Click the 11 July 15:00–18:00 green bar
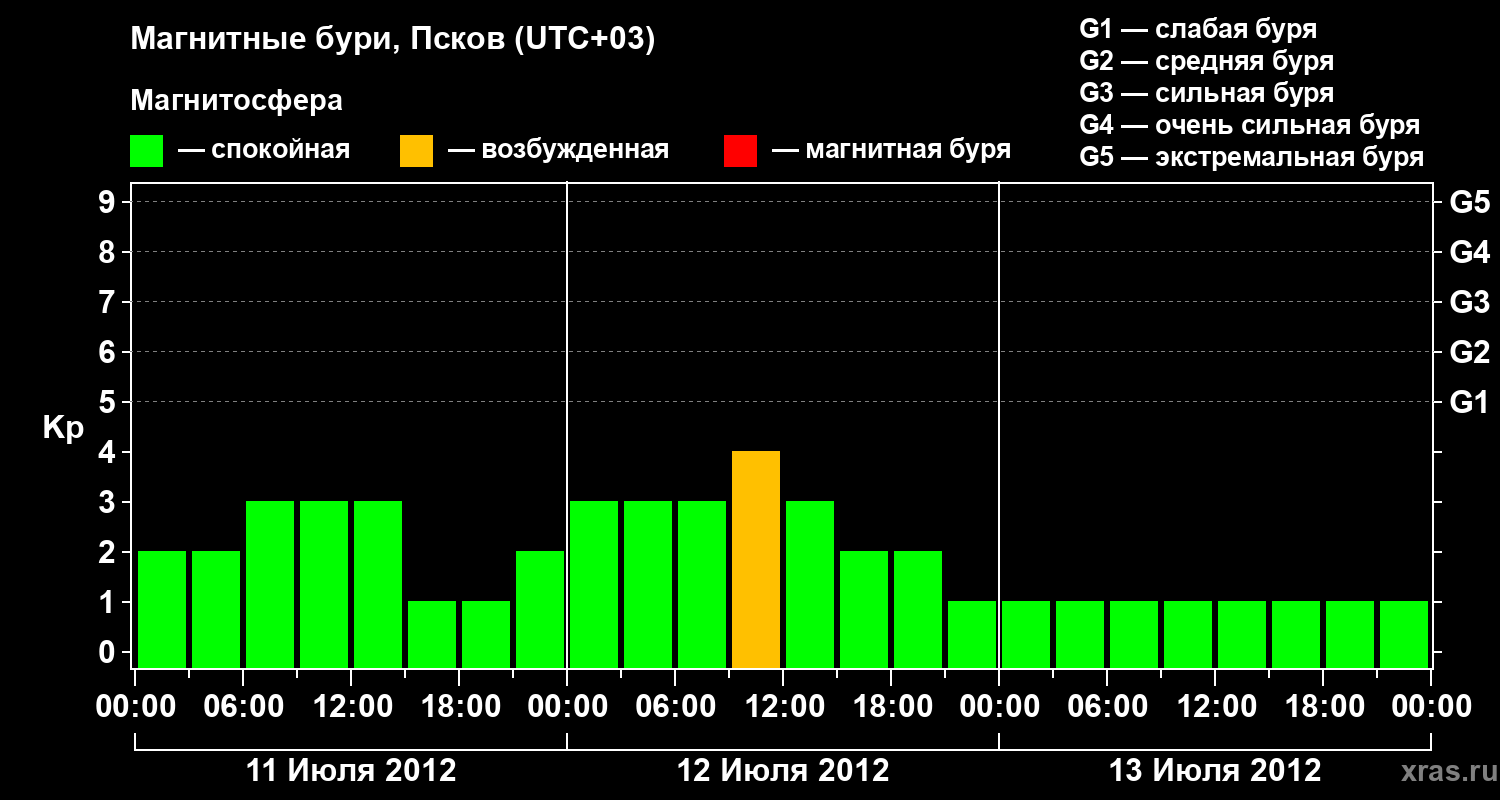The width and height of the screenshot is (1500, 800). pos(432,635)
